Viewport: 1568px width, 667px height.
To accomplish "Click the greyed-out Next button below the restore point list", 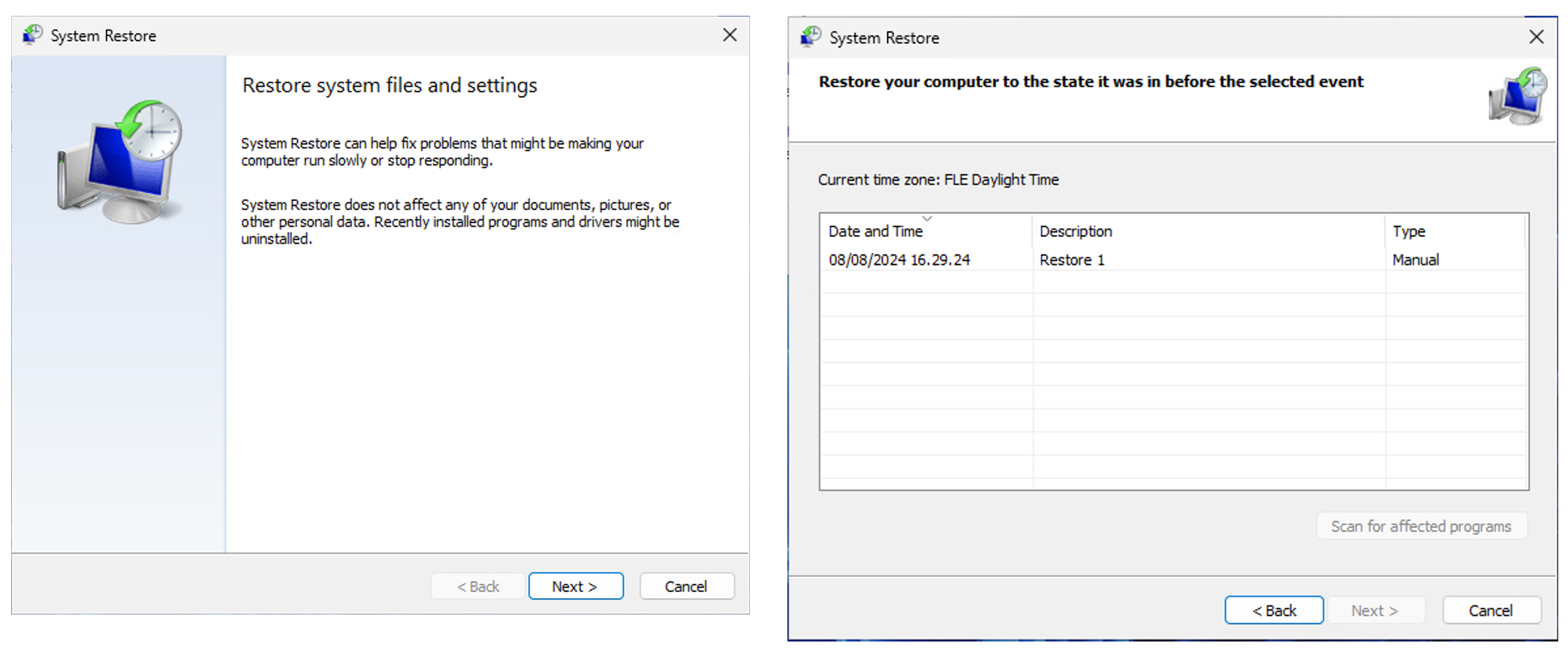I will coord(1374,610).
